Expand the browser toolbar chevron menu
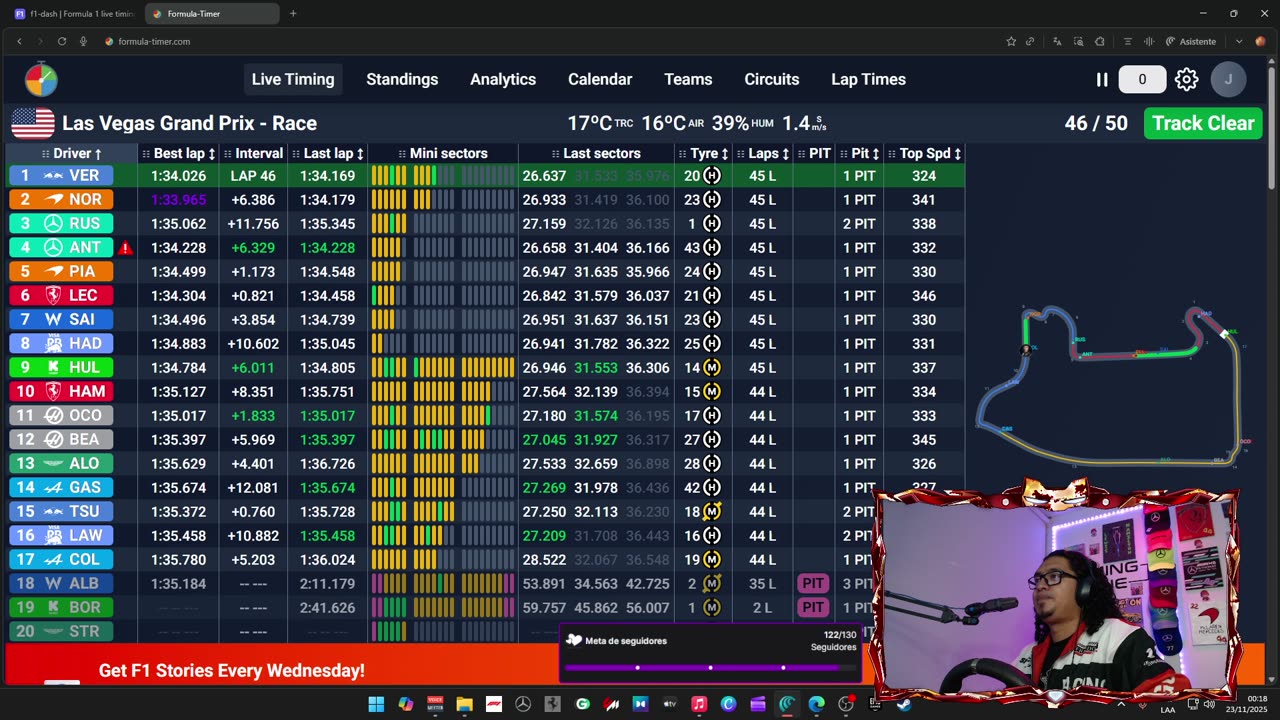This screenshot has height=720, width=1280. coord(1239,41)
